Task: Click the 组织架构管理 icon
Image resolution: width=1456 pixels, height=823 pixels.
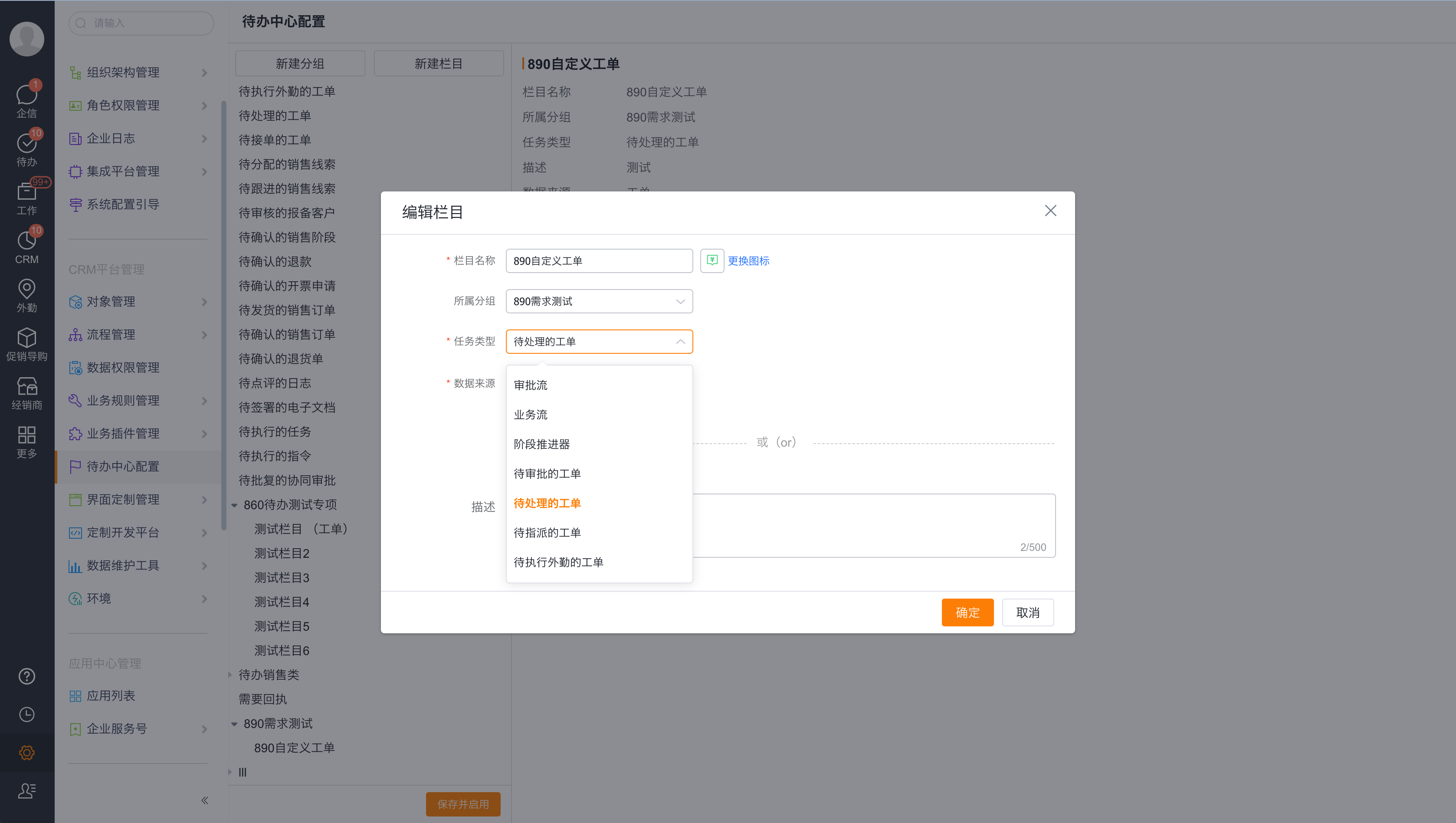Action: point(75,72)
